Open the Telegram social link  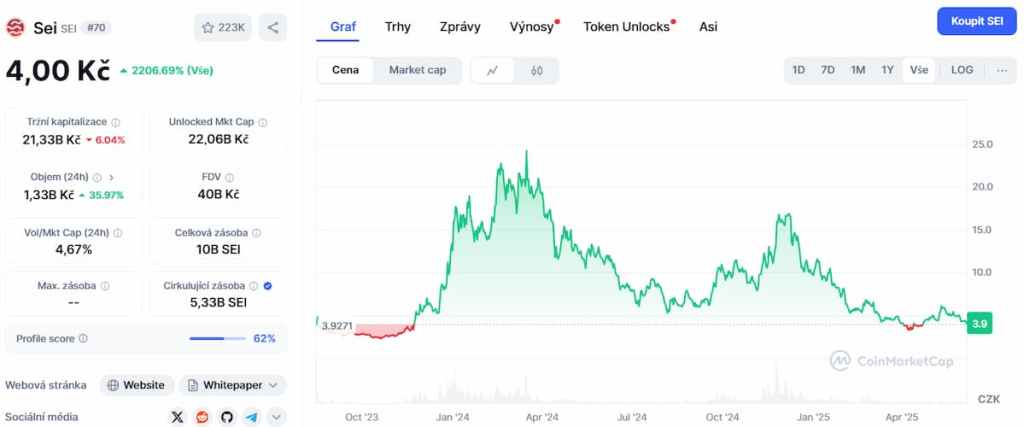tap(251, 416)
